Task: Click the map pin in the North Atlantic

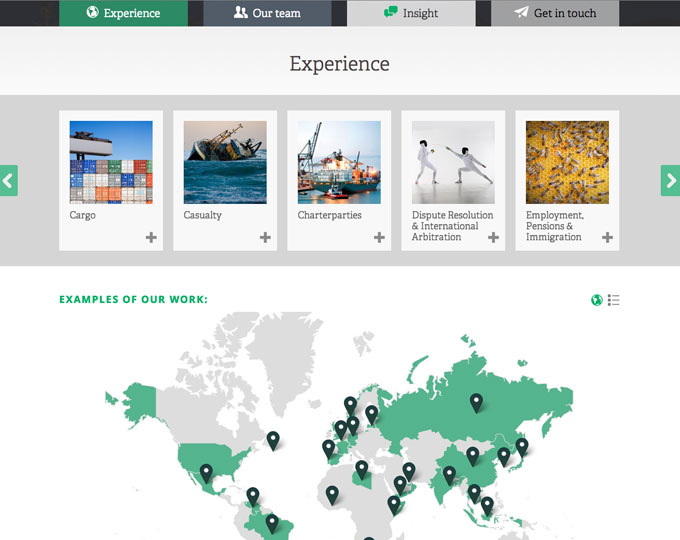Action: (x=273, y=440)
